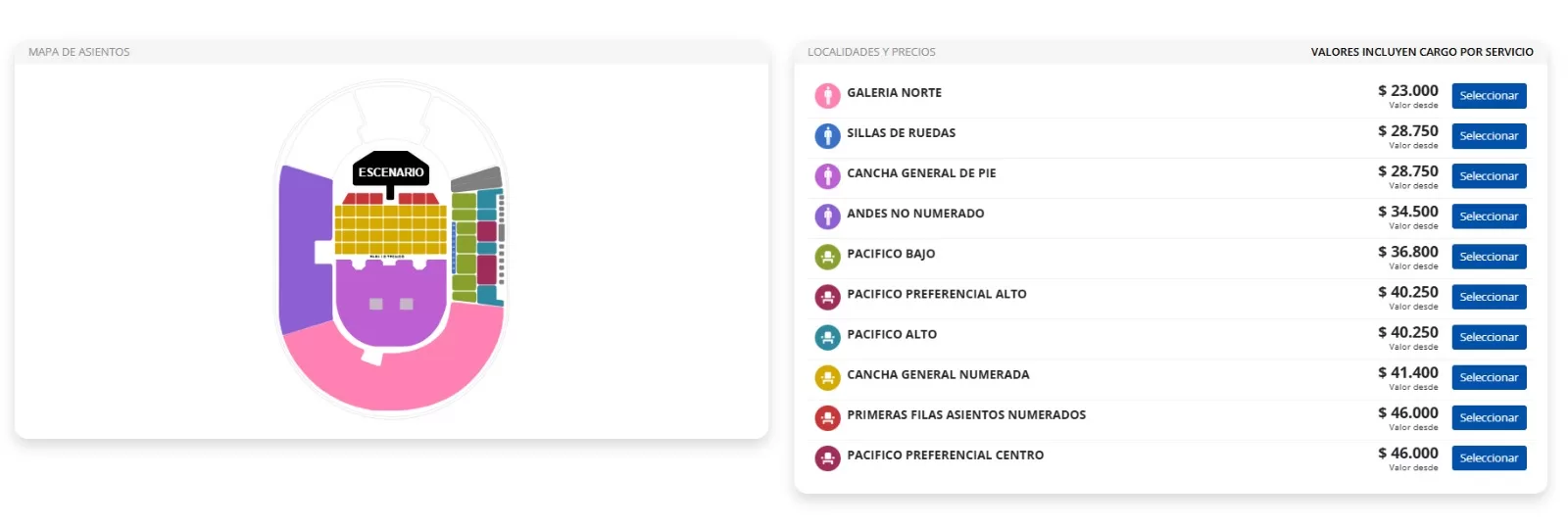Click the Andes No Numerado icon
Screen dimensions: 1568x527
[x=827, y=216]
